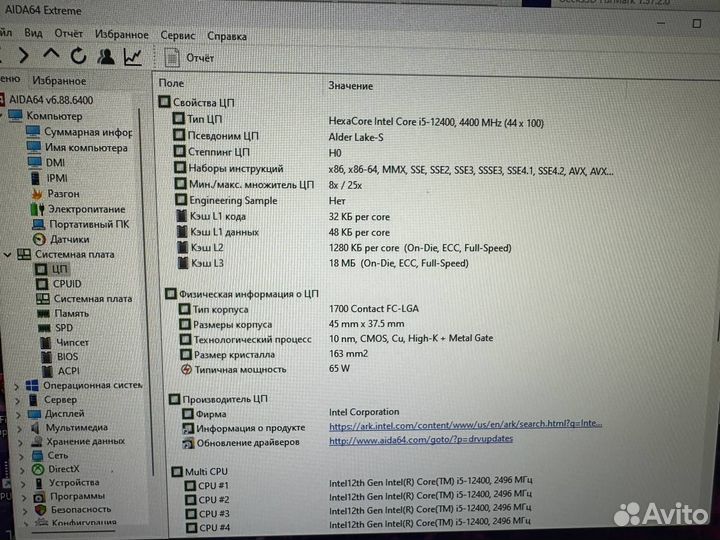Open the graph chart toolbar icon
The width and height of the screenshot is (720, 540).
[x=133, y=57]
